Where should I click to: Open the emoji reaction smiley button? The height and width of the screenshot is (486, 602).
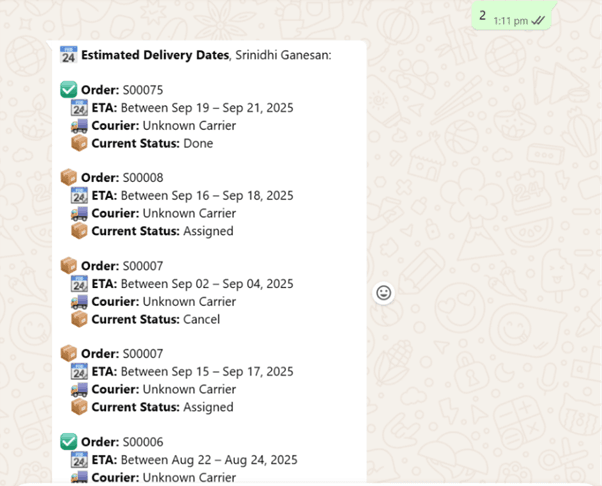pyautogui.click(x=383, y=293)
